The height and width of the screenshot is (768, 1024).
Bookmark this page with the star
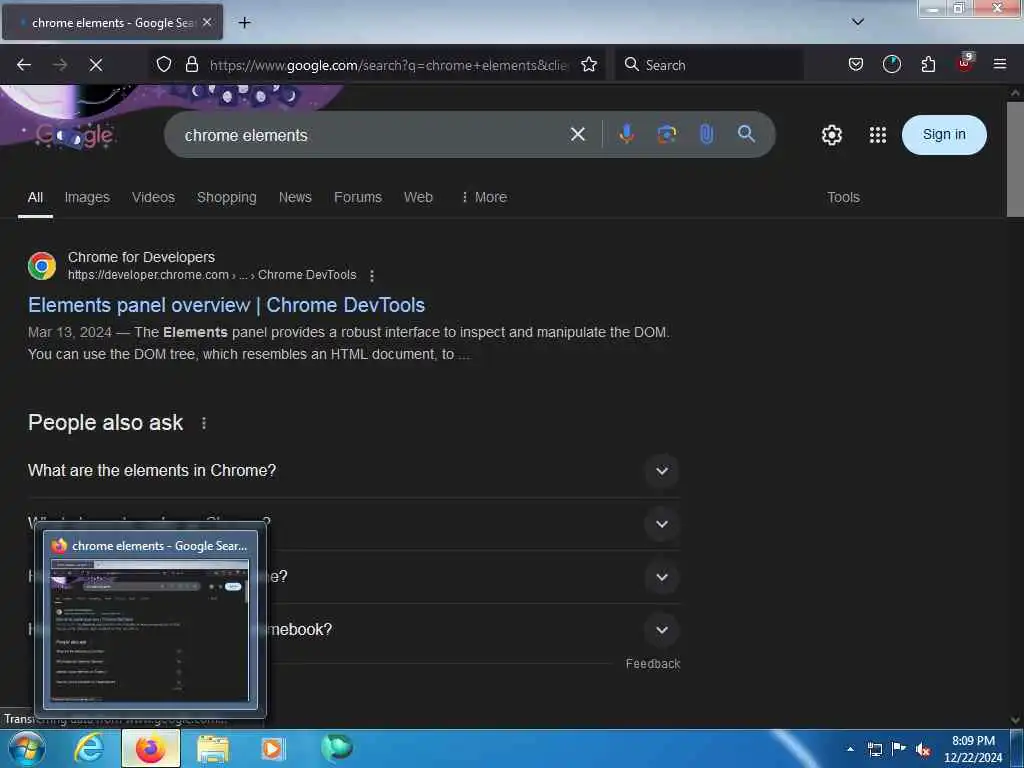coord(589,64)
